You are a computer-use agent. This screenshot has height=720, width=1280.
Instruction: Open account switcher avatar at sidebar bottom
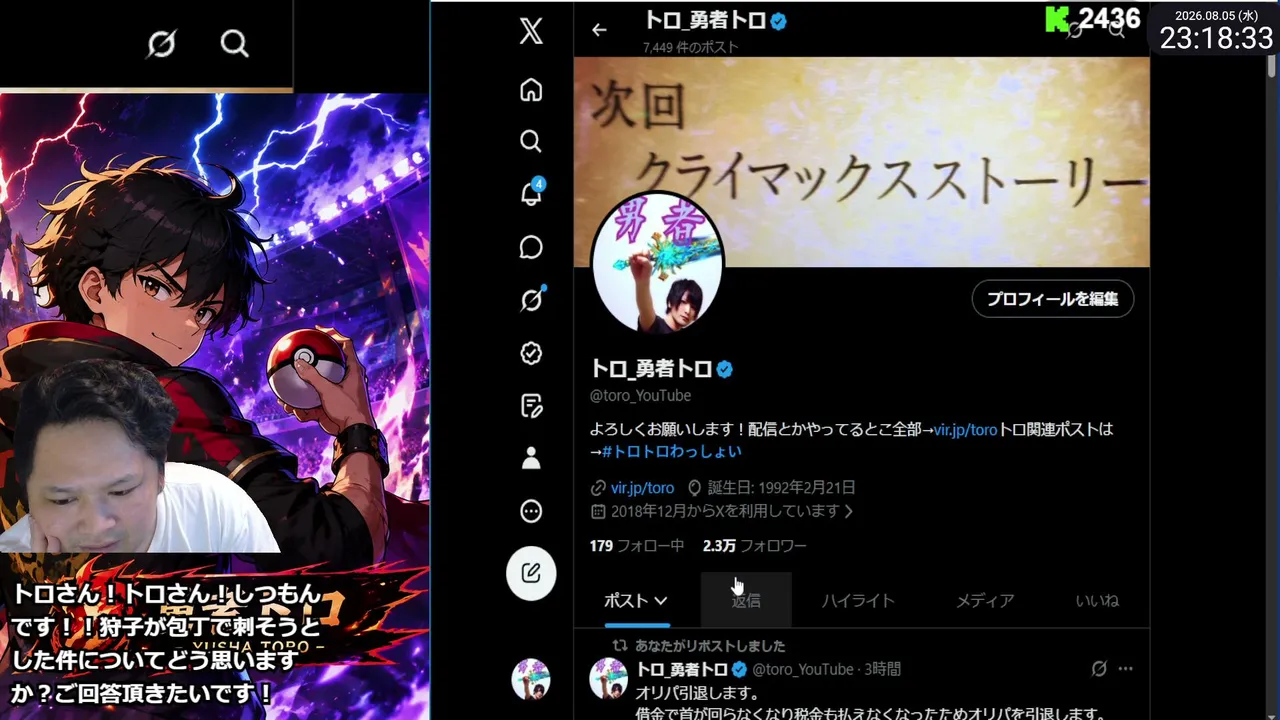pos(531,679)
